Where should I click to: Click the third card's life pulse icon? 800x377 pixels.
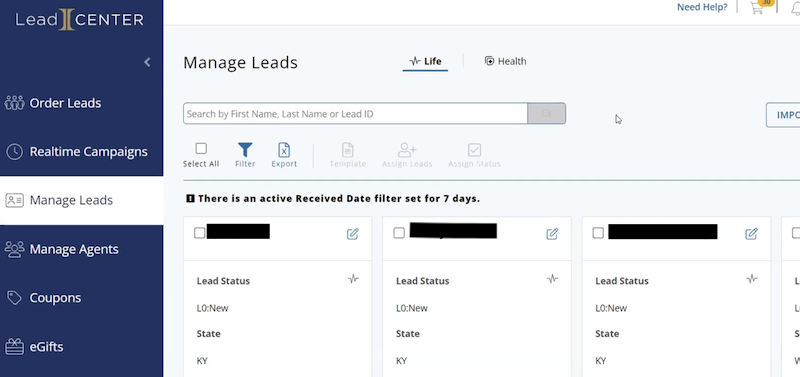(752, 279)
